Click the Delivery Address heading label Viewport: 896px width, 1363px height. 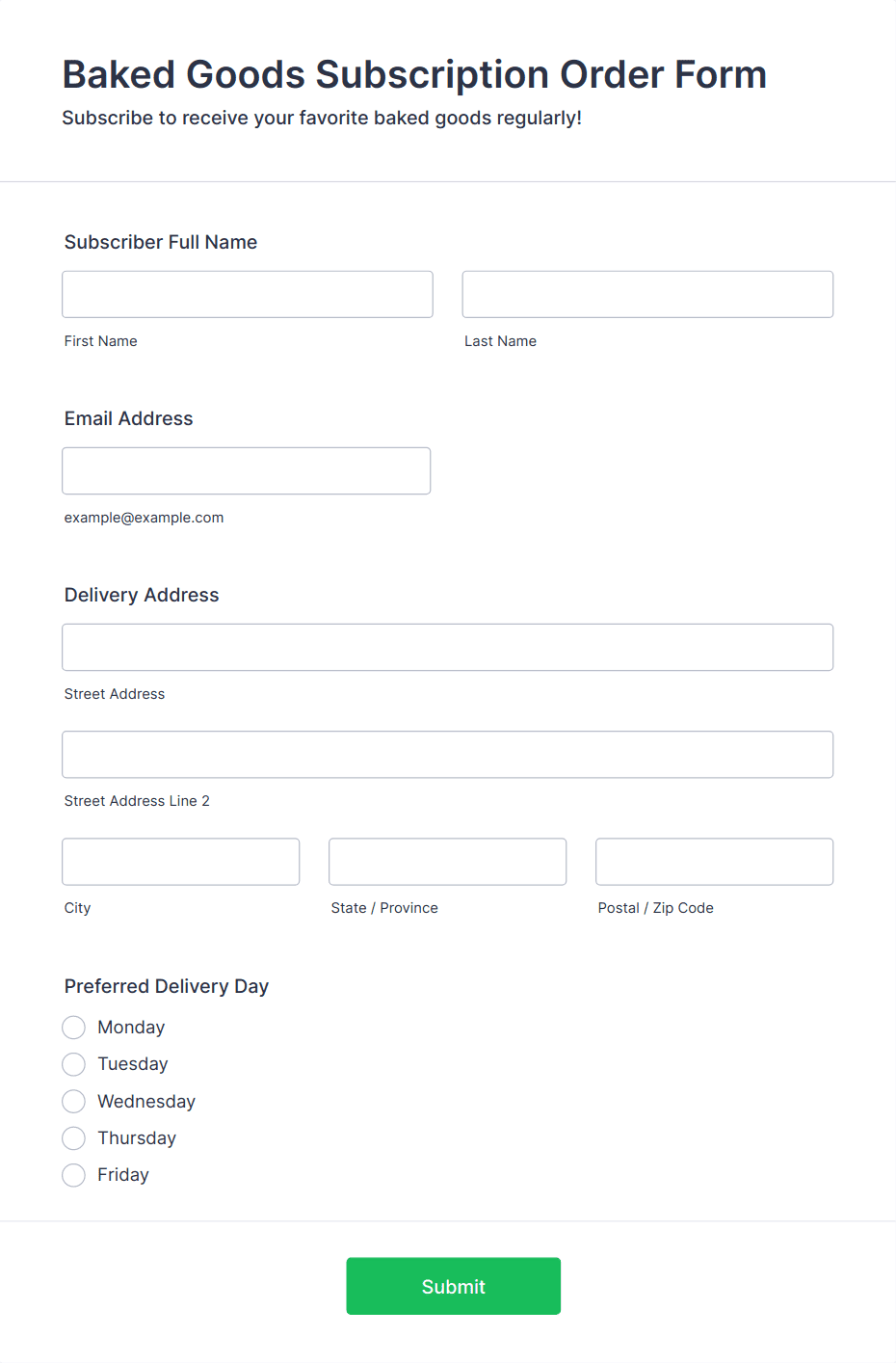(x=142, y=595)
